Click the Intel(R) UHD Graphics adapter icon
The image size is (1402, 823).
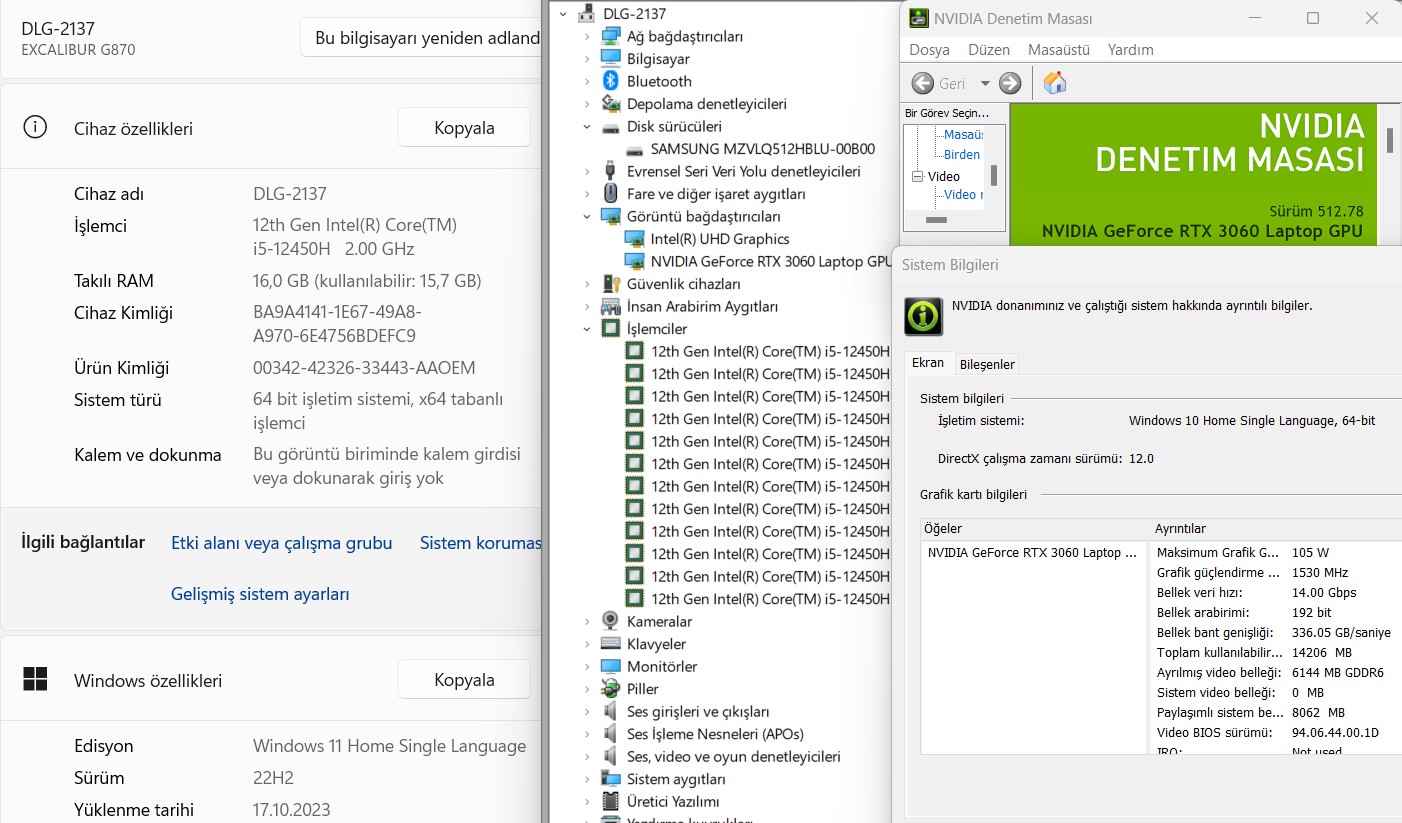[634, 239]
